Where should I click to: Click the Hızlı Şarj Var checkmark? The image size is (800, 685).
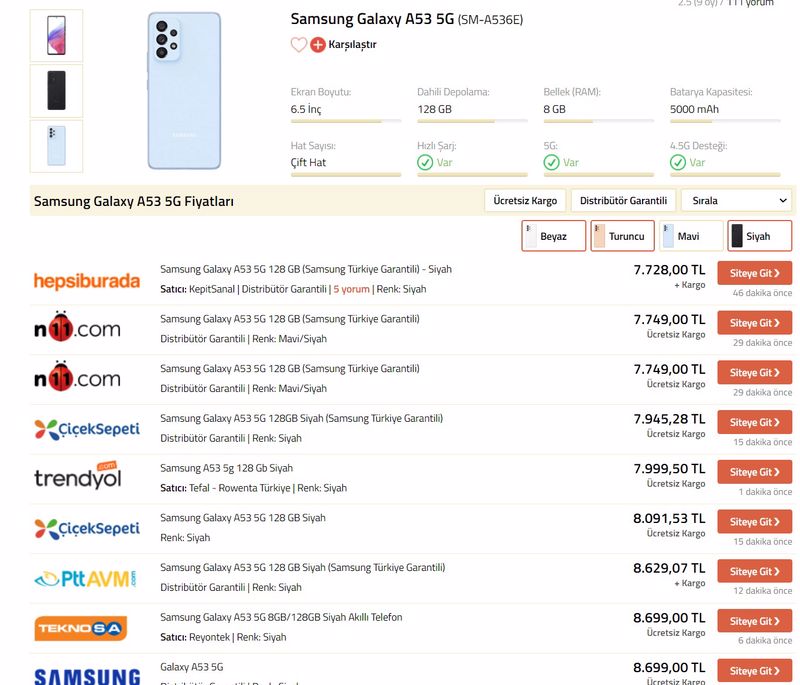pos(425,163)
